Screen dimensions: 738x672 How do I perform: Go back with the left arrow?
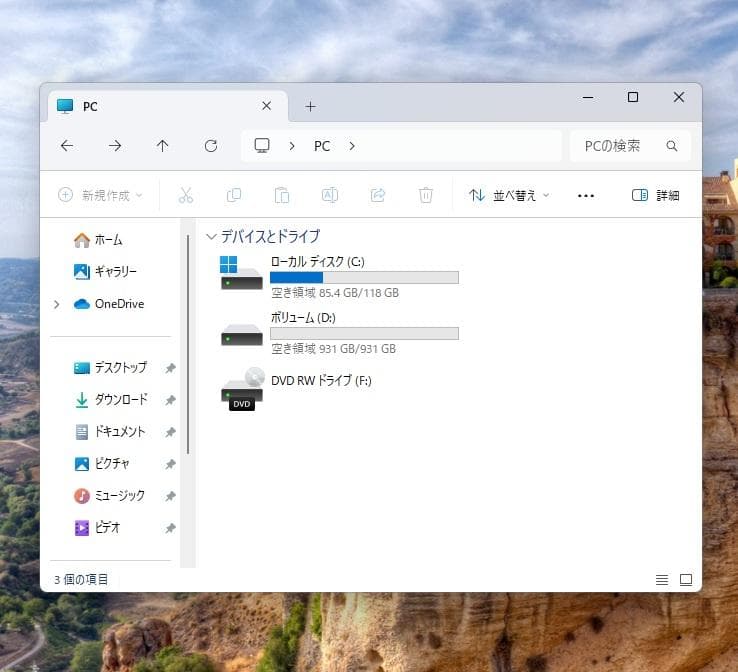(x=67, y=146)
